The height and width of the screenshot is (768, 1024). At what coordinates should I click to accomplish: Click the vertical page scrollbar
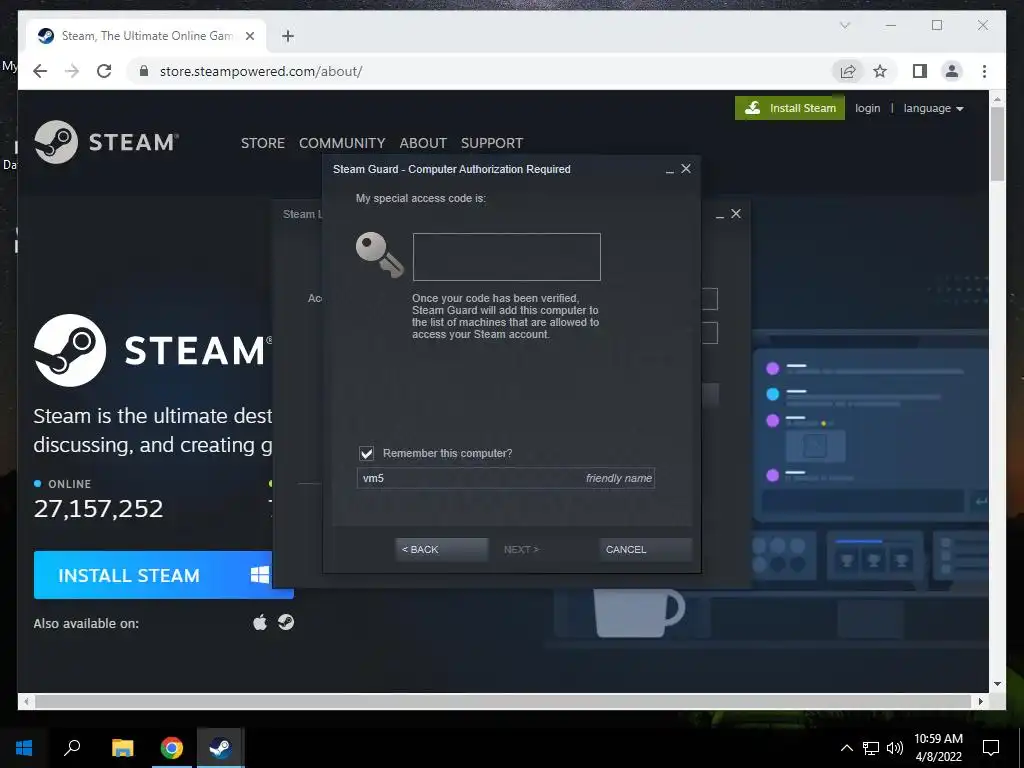tap(997, 144)
